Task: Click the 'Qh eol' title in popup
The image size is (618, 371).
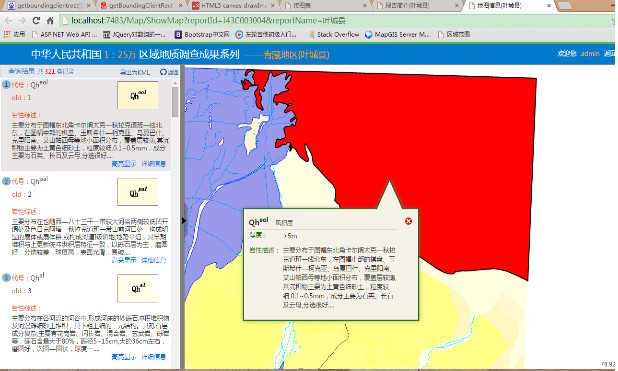Action: click(258, 222)
